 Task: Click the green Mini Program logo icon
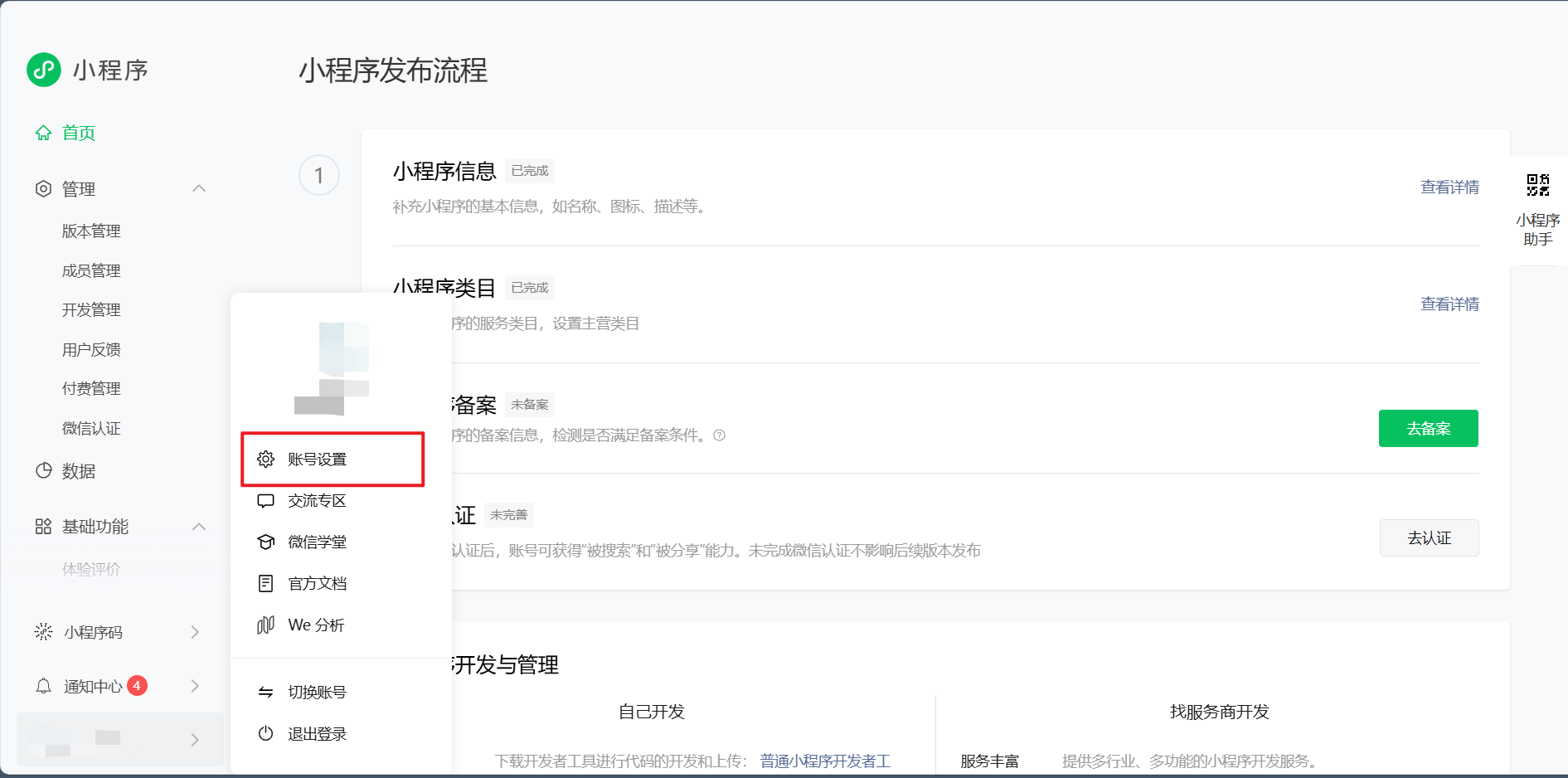pos(44,70)
